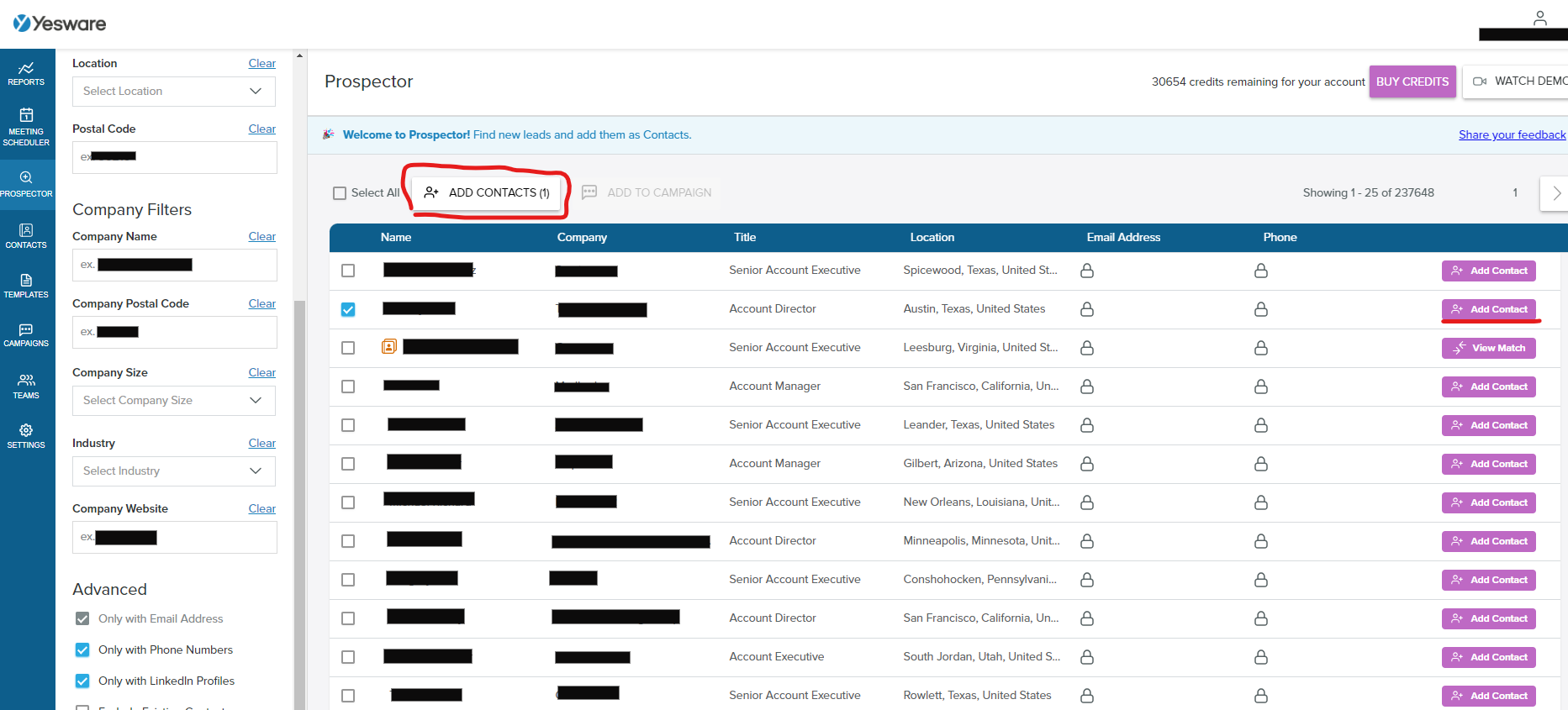Click the Postal Code input field
Viewport: 1568px width, 710px height.
(175, 157)
